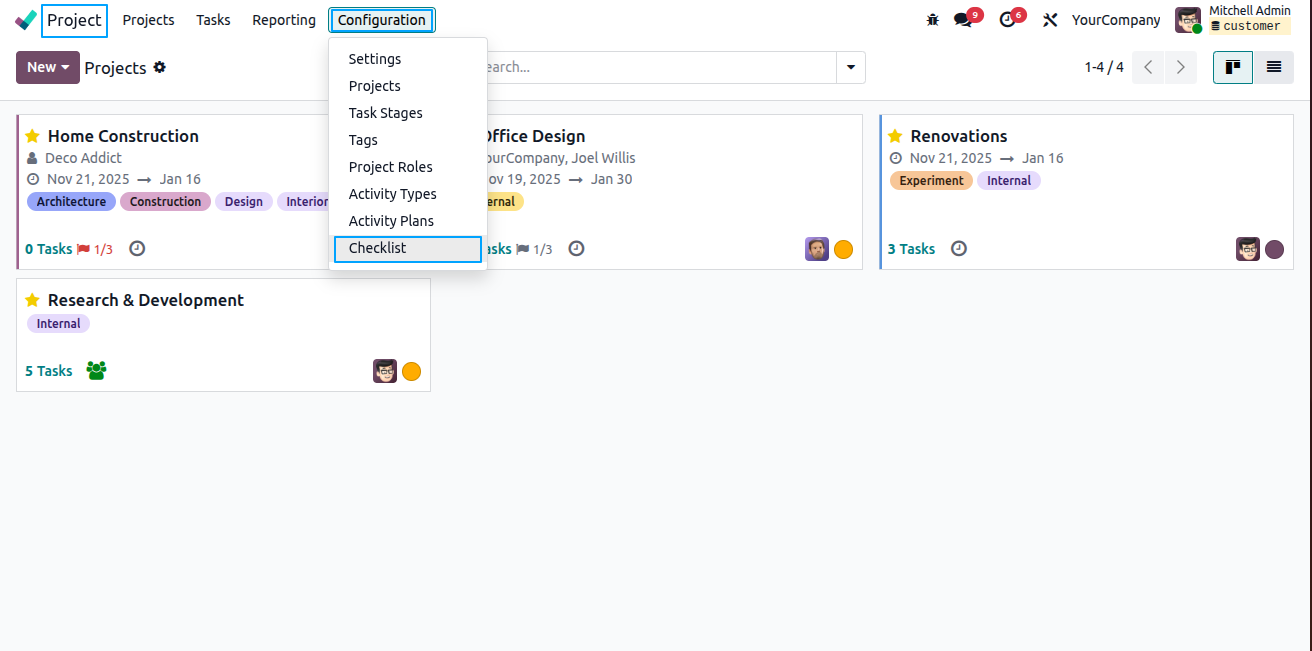
Task: Click the 0 Tasks link on Home Construction
Action: point(49,249)
